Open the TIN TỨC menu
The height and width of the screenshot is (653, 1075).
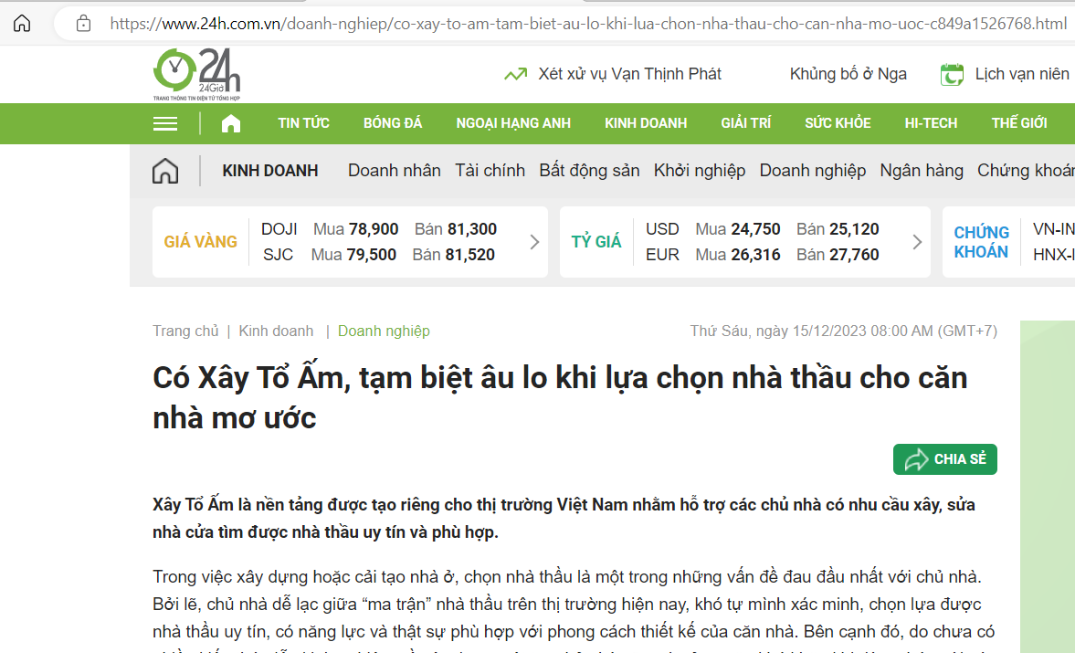pos(303,123)
